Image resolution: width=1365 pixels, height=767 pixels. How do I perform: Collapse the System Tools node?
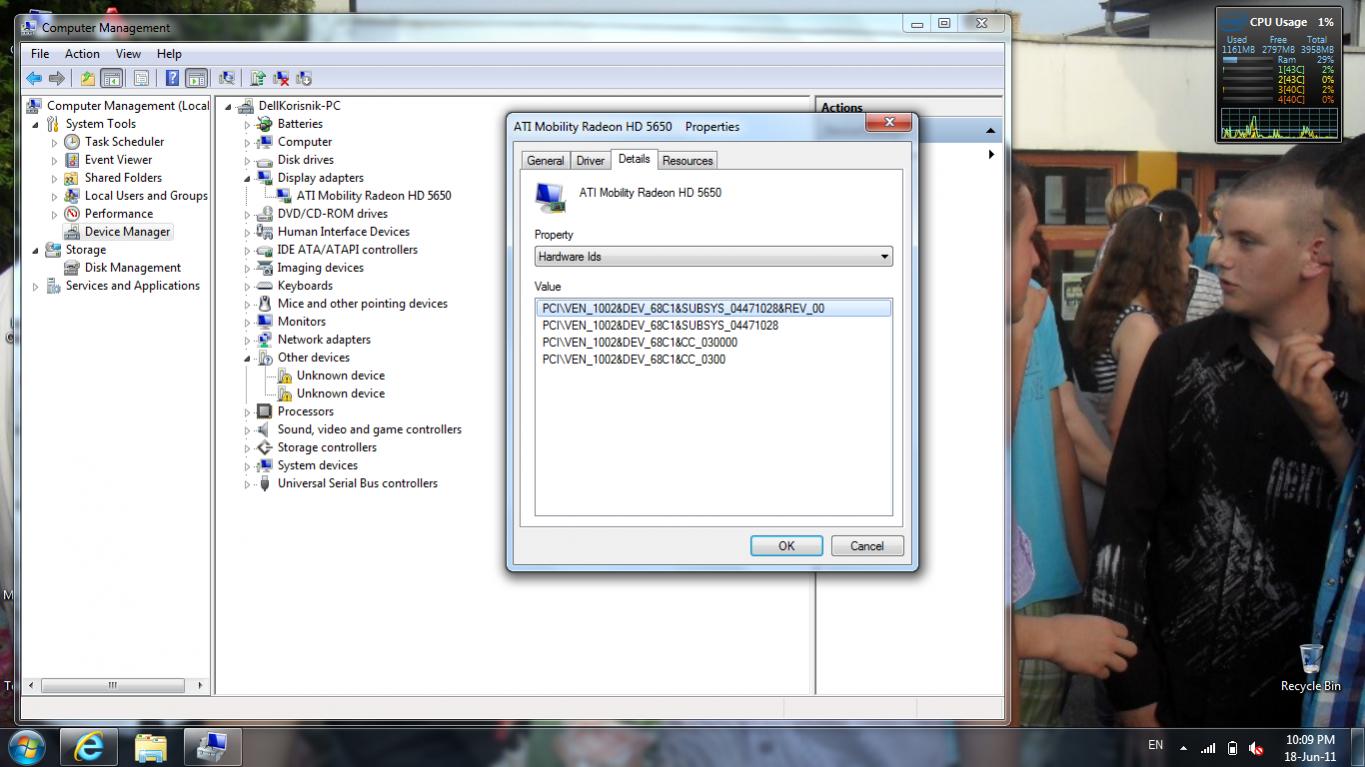click(36, 125)
